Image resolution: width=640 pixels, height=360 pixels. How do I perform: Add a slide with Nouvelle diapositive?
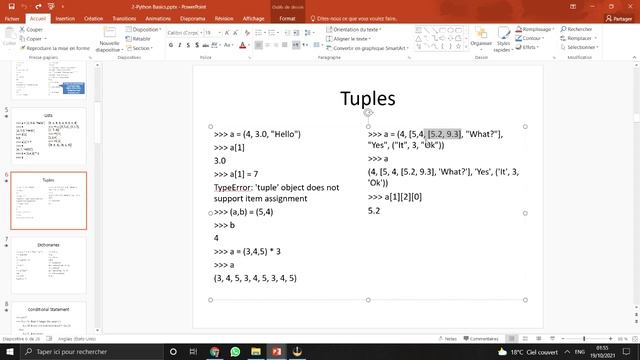click(x=109, y=40)
